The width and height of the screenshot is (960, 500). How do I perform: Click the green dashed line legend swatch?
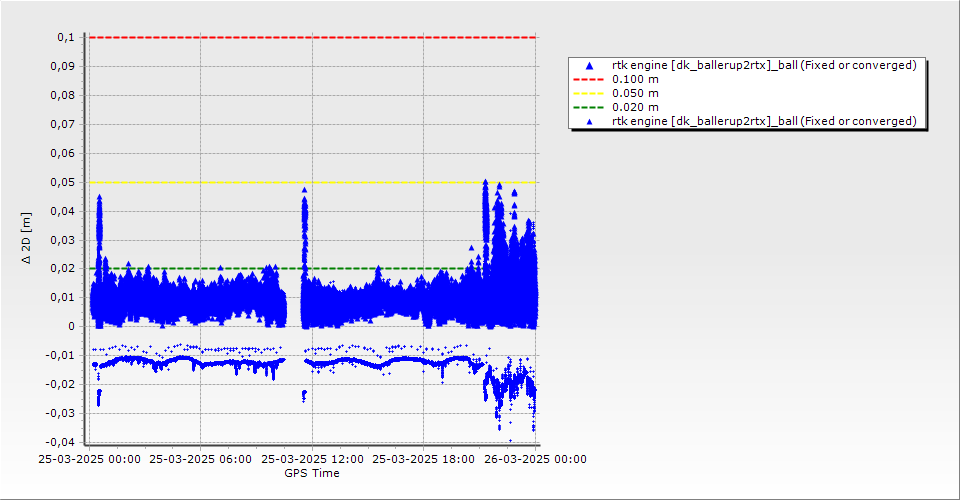coord(588,107)
